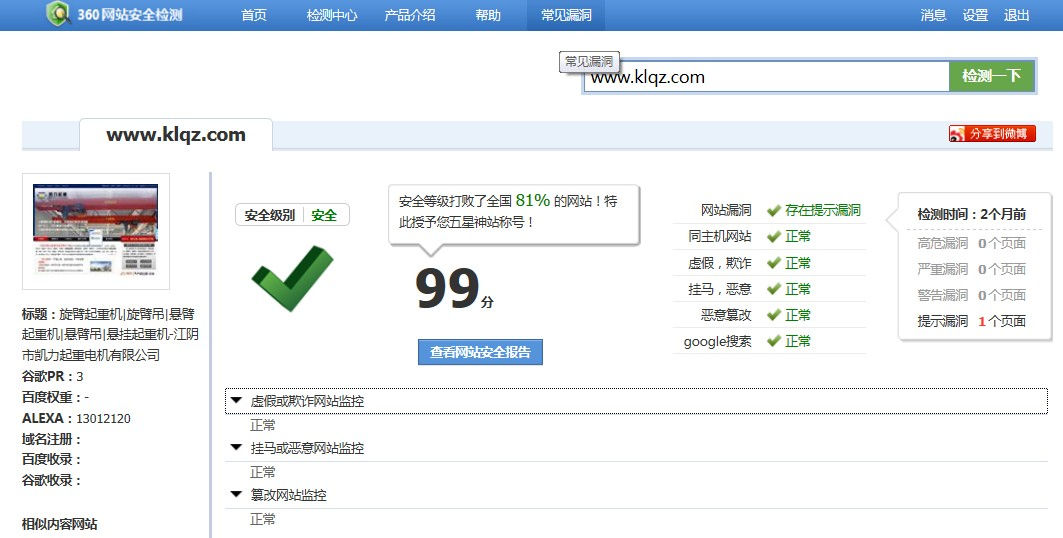Collapse the 虚假或欺诈网站监控 section
The width and height of the screenshot is (1063, 538).
pyautogui.click(x=237, y=401)
